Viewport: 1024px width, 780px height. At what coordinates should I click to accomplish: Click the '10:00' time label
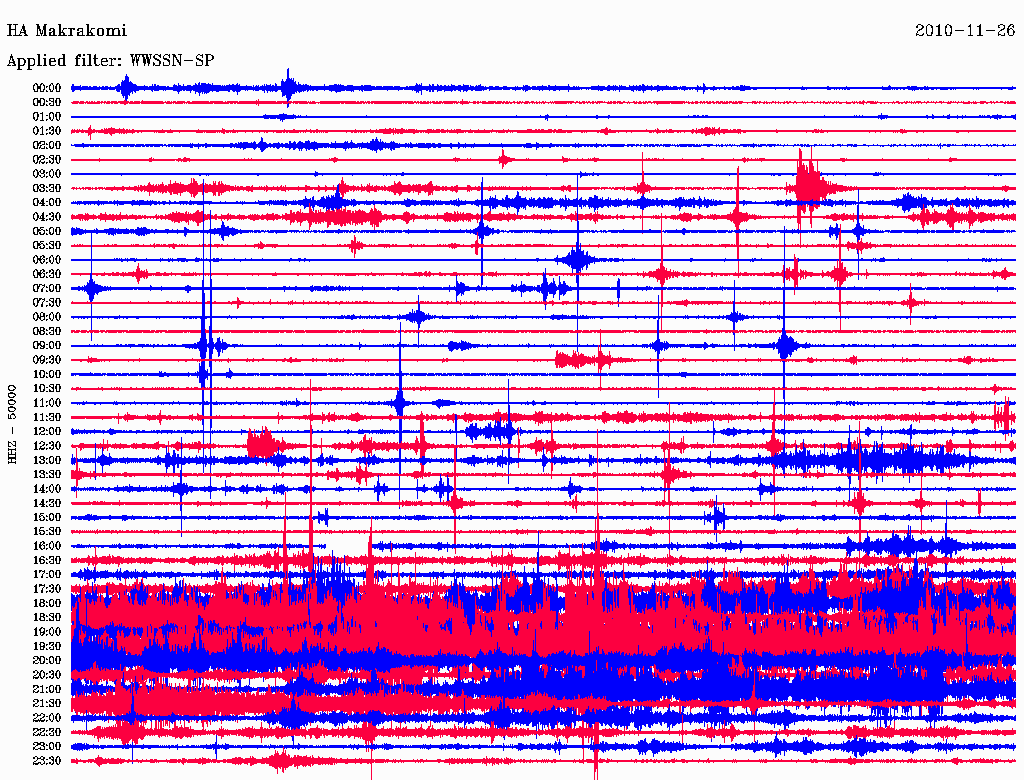(47, 374)
